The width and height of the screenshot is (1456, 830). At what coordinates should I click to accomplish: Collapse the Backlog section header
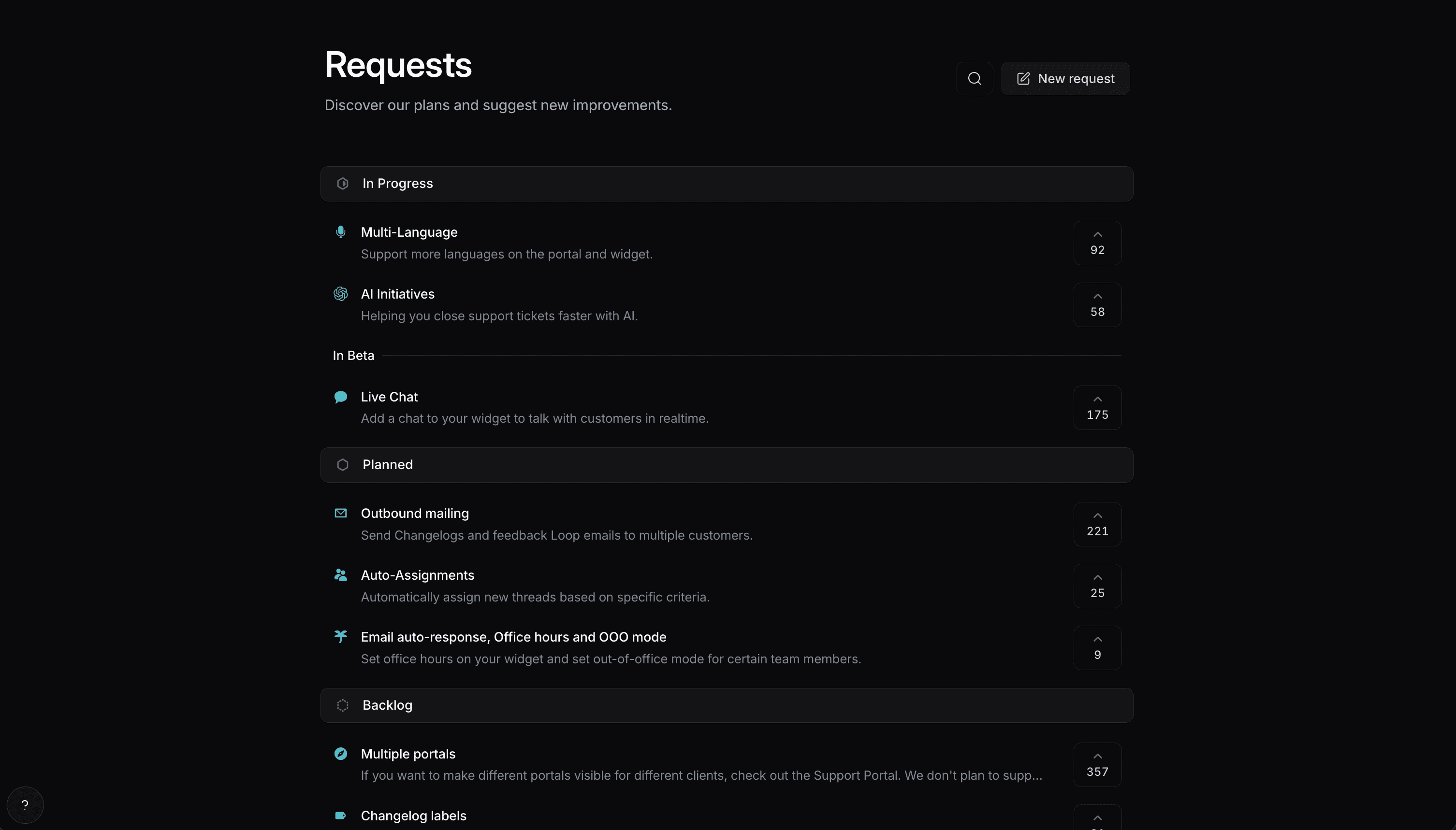(727, 705)
